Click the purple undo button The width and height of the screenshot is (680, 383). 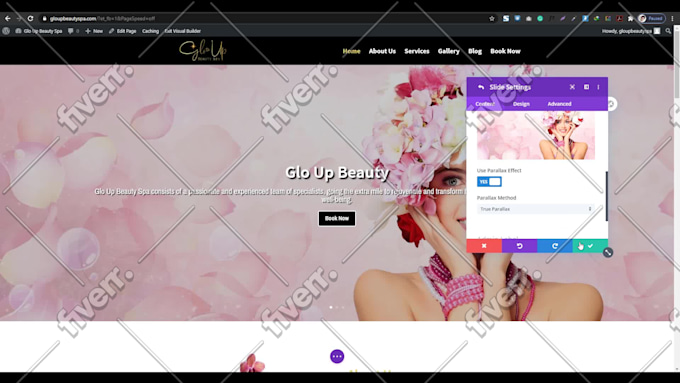click(519, 246)
